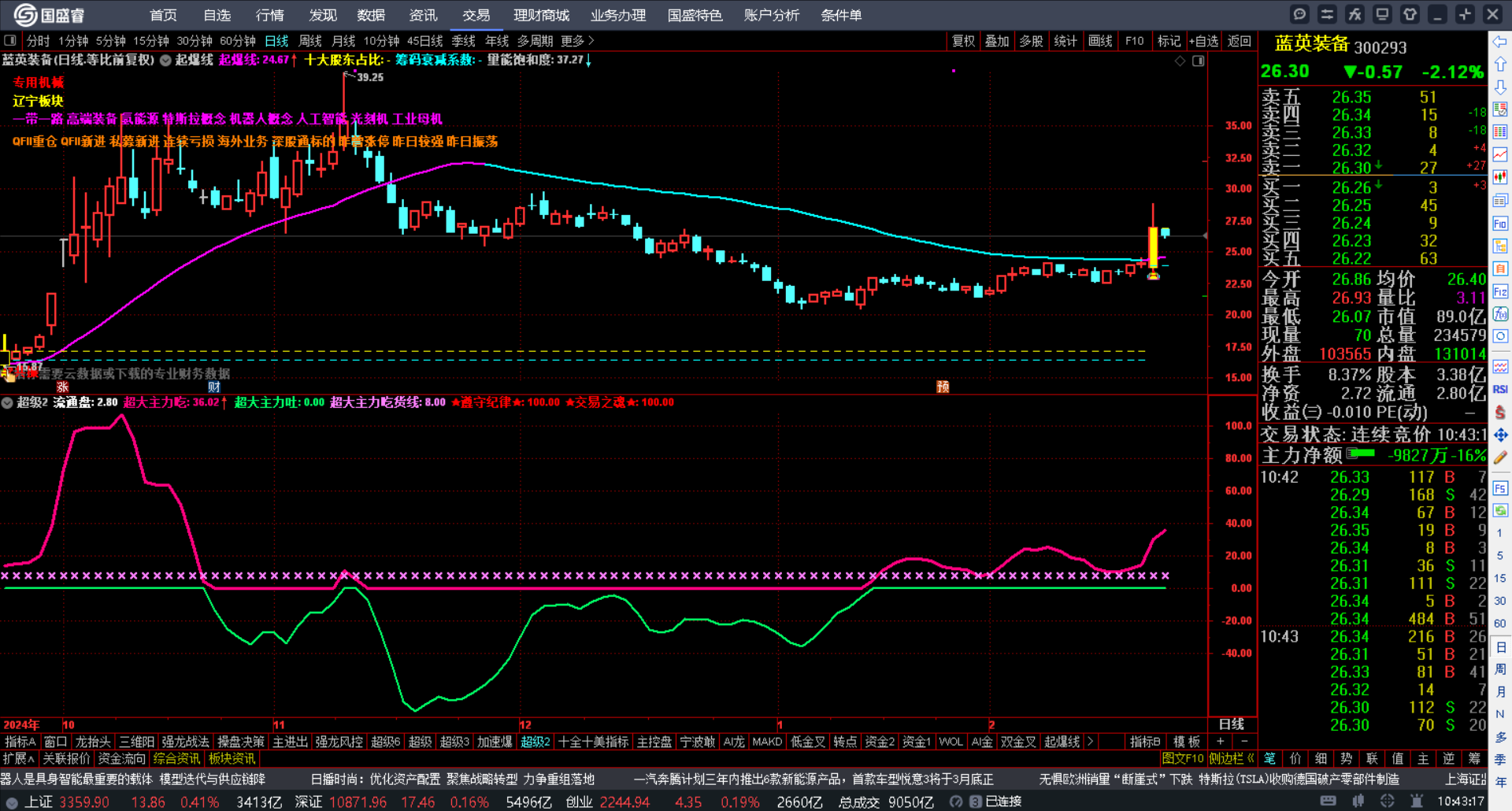Viewport: 1512px width, 811px height.
Task: Click the F5 icon in right sidebar
Action: [1500, 488]
